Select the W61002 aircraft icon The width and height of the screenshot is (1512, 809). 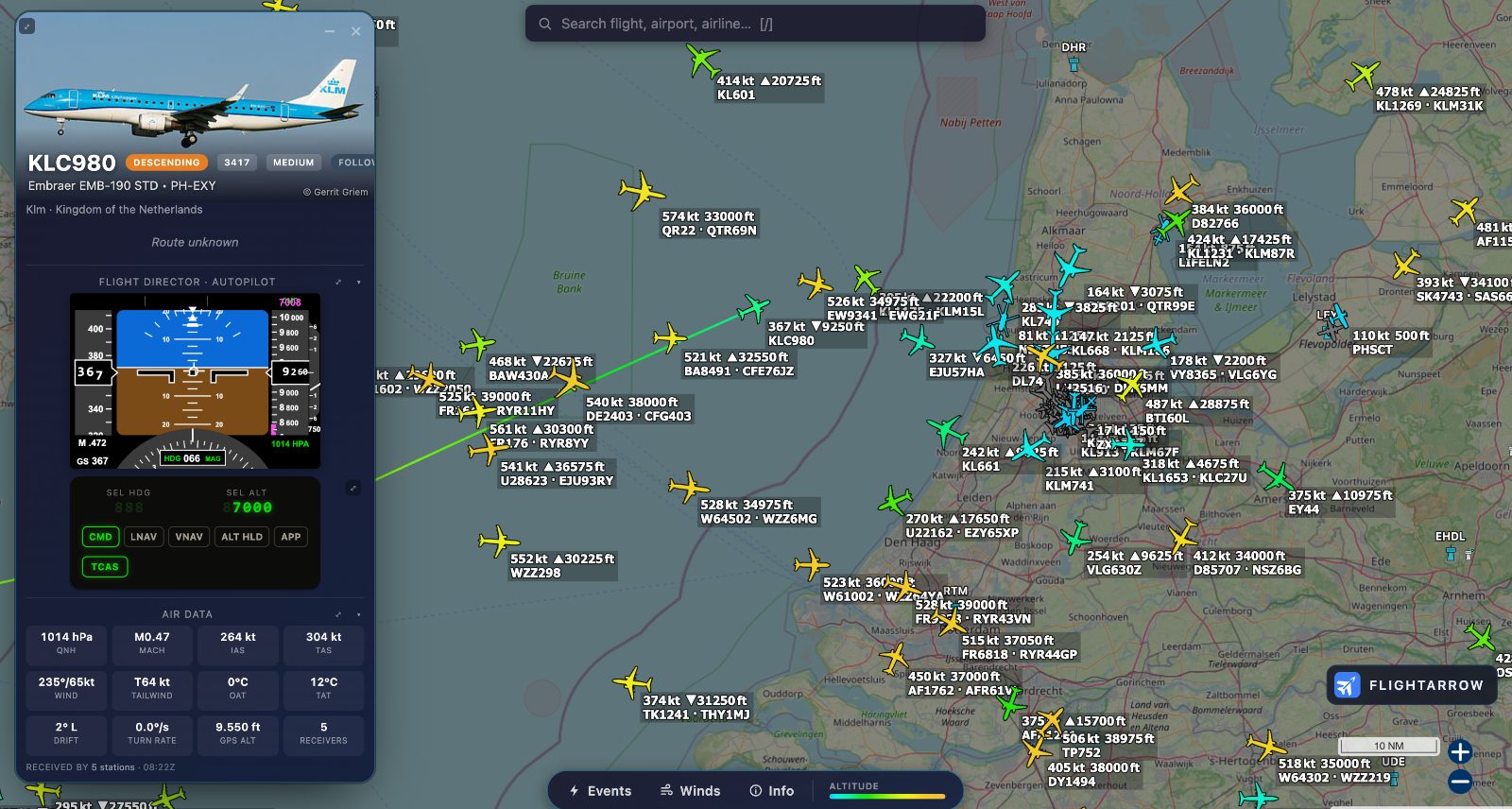pyautogui.click(x=811, y=565)
